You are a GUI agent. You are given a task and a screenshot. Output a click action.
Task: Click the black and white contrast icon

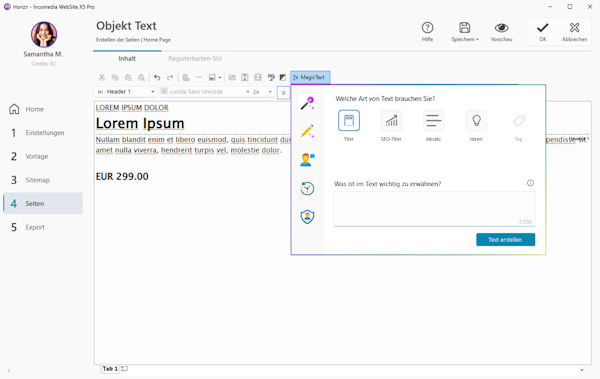(x=283, y=77)
